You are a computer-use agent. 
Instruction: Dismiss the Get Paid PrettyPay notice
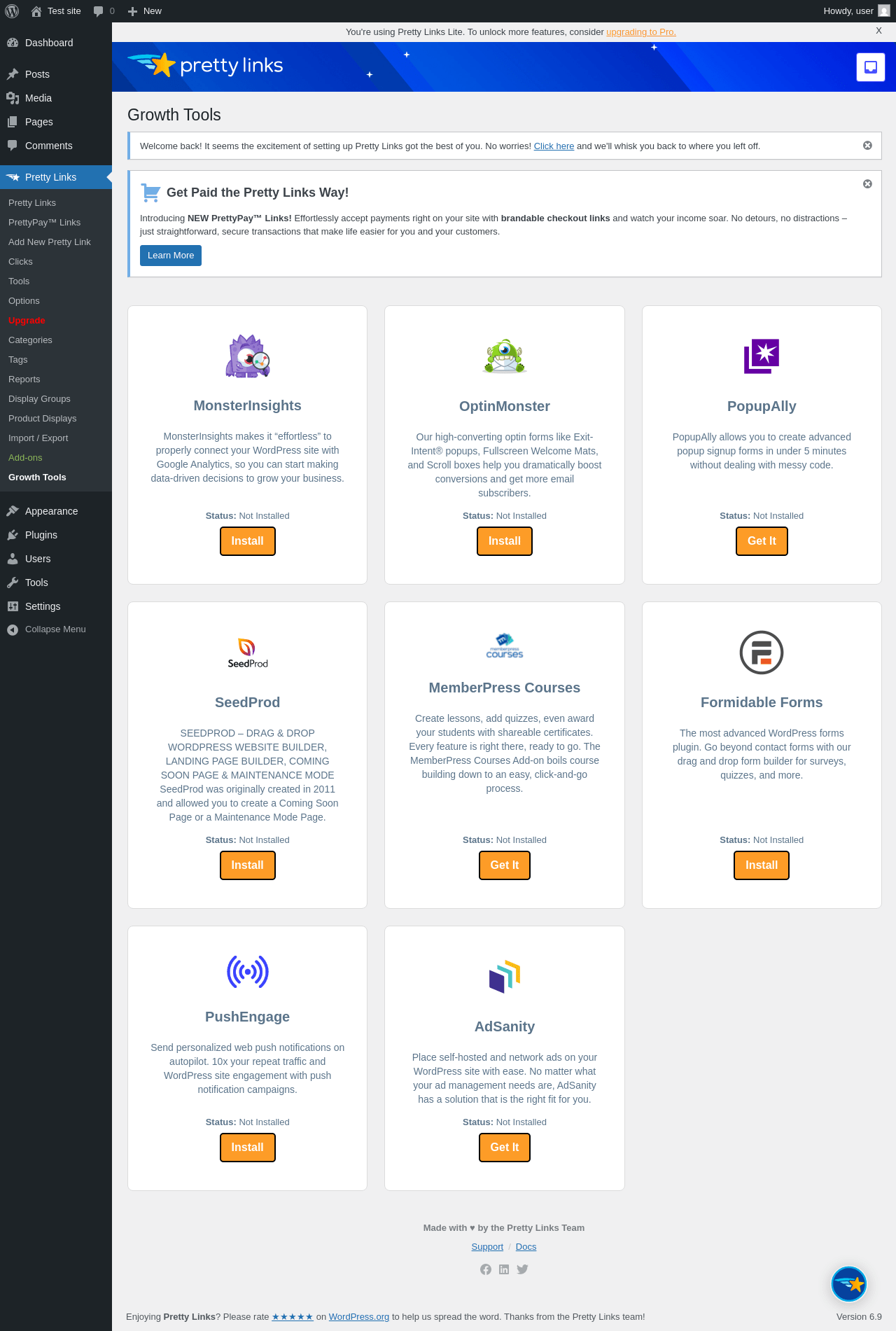[x=867, y=184]
